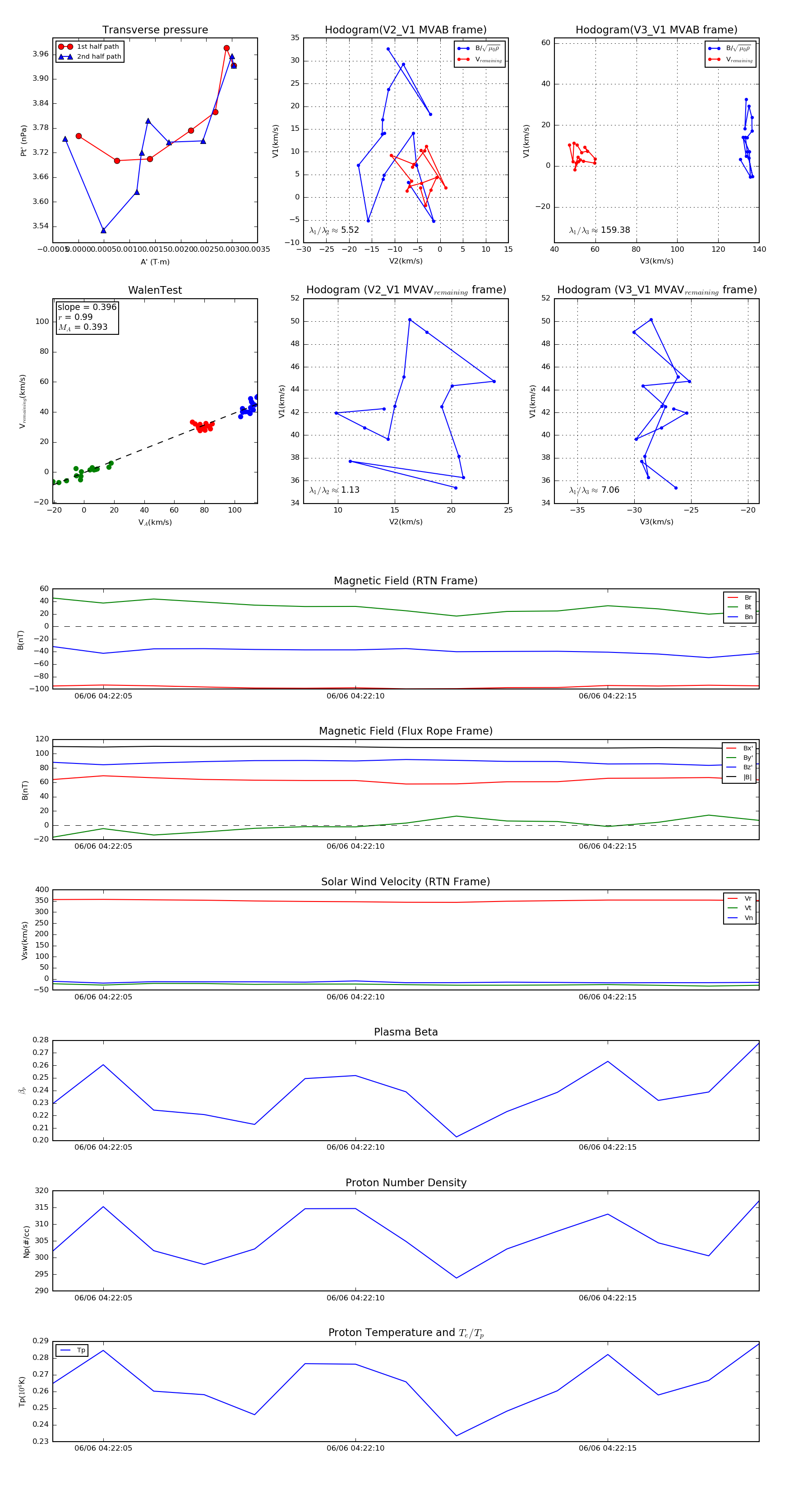The width and height of the screenshot is (812, 1489).
Task: Click 'Hodogram(V2_V1 MVAB frame)' title
Action: [406, 29]
